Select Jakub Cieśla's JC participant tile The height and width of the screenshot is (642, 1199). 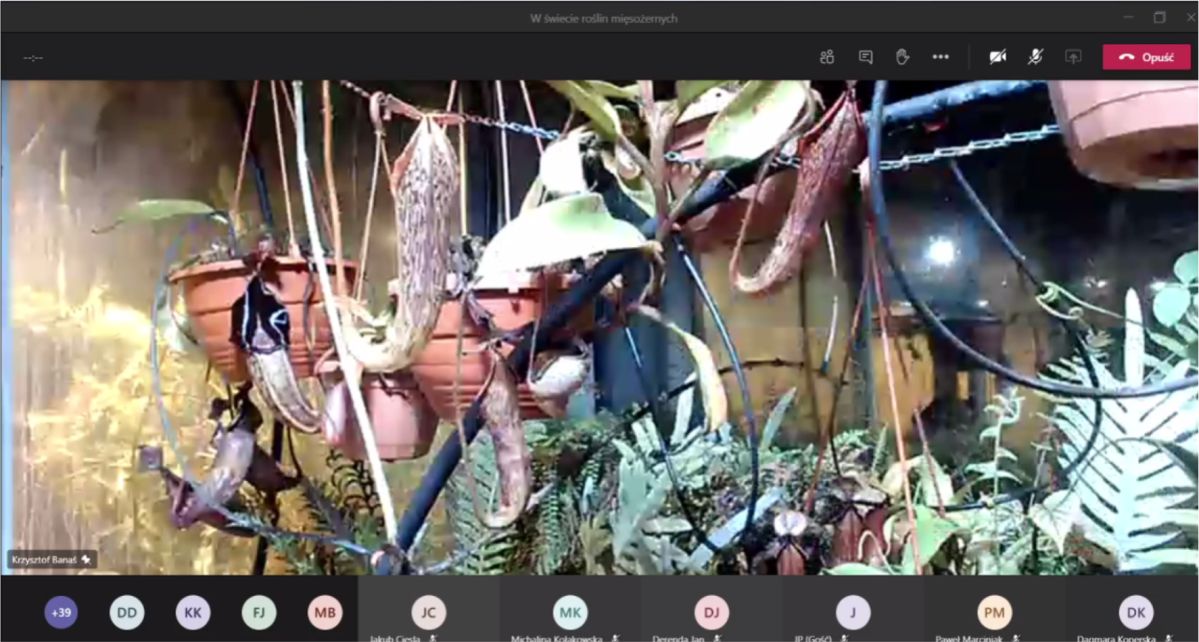point(428,612)
